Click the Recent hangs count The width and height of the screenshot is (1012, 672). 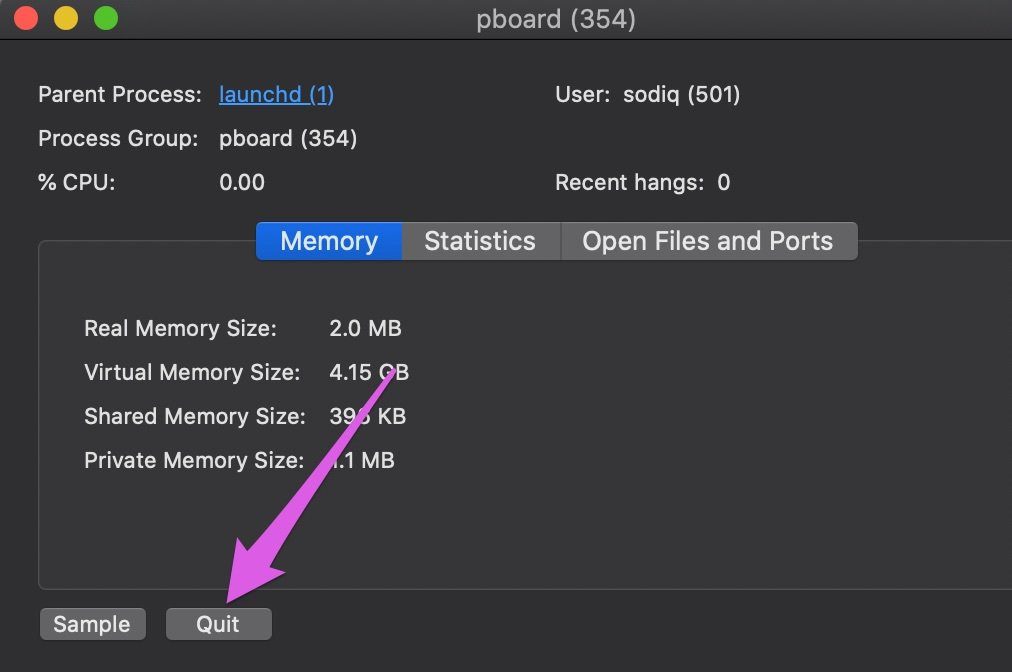pyautogui.click(x=725, y=182)
